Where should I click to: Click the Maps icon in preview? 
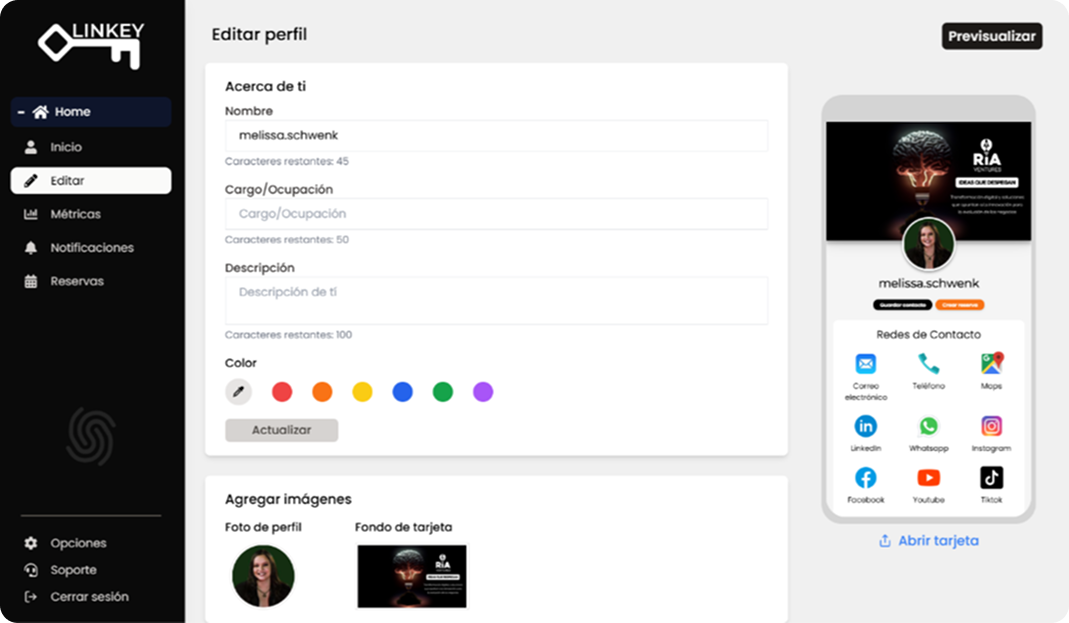click(x=991, y=364)
